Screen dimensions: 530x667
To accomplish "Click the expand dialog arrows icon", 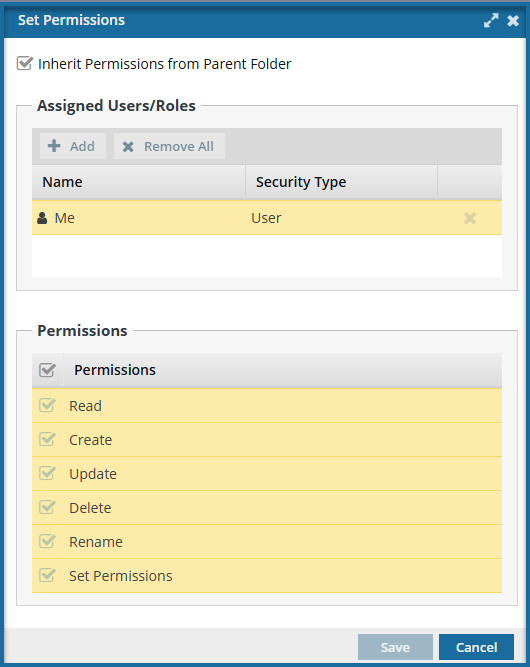I will tap(491, 20).
